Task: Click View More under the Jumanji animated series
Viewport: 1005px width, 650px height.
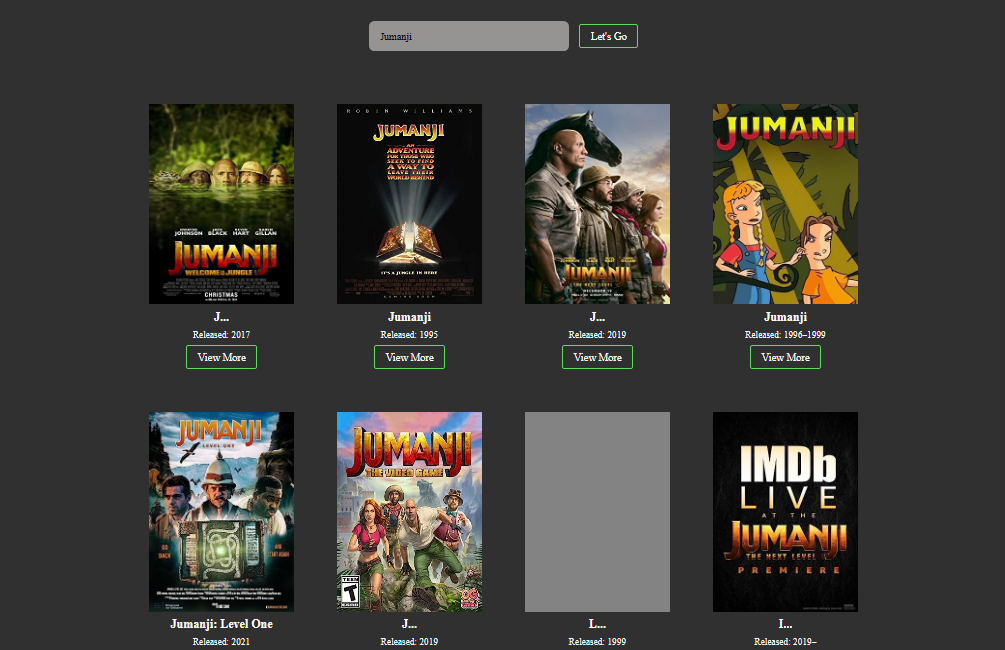Action: (785, 357)
